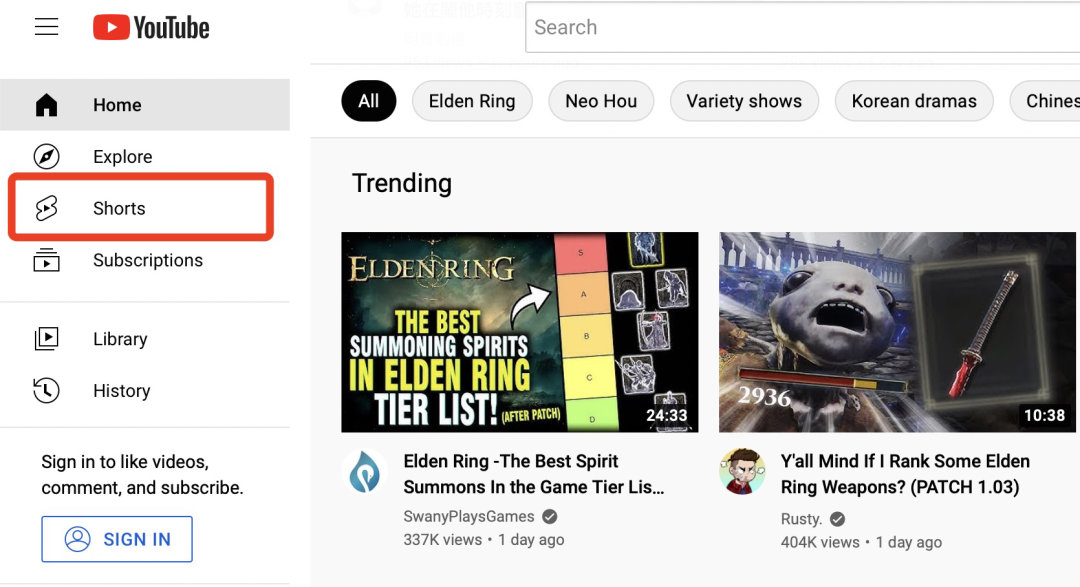The image size is (1080, 587).
Task: Open the Elden Ring weapons ranking thumbnail
Action: pos(897,332)
